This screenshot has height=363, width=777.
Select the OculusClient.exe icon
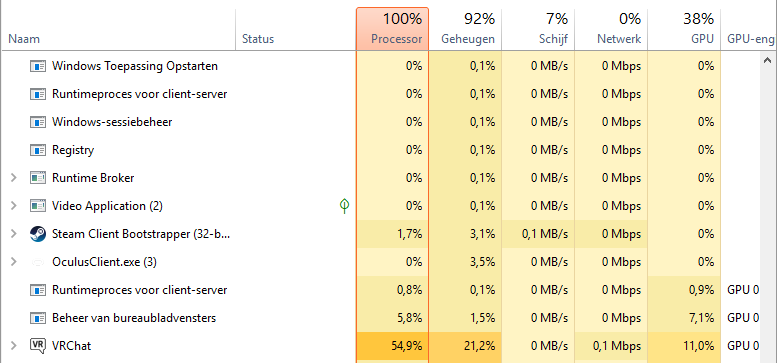click(x=38, y=262)
